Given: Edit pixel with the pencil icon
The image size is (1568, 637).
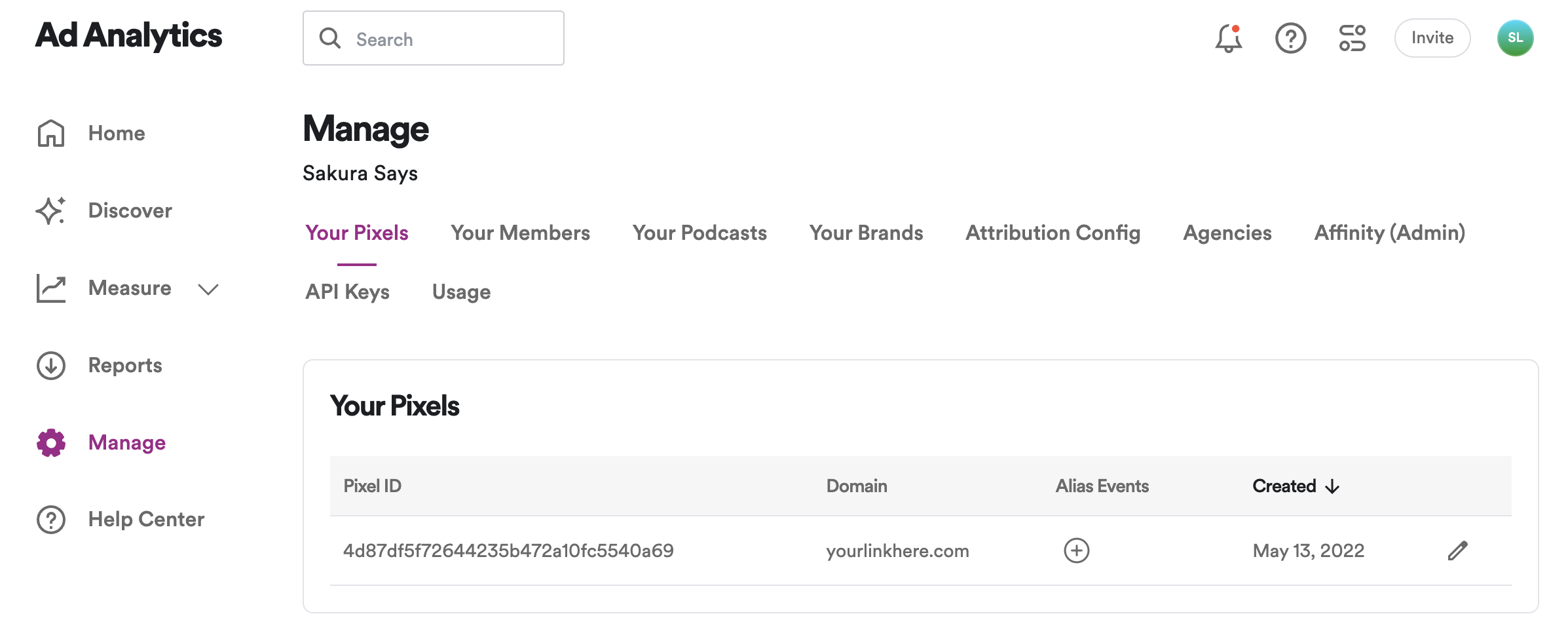Looking at the screenshot, I should [x=1457, y=550].
